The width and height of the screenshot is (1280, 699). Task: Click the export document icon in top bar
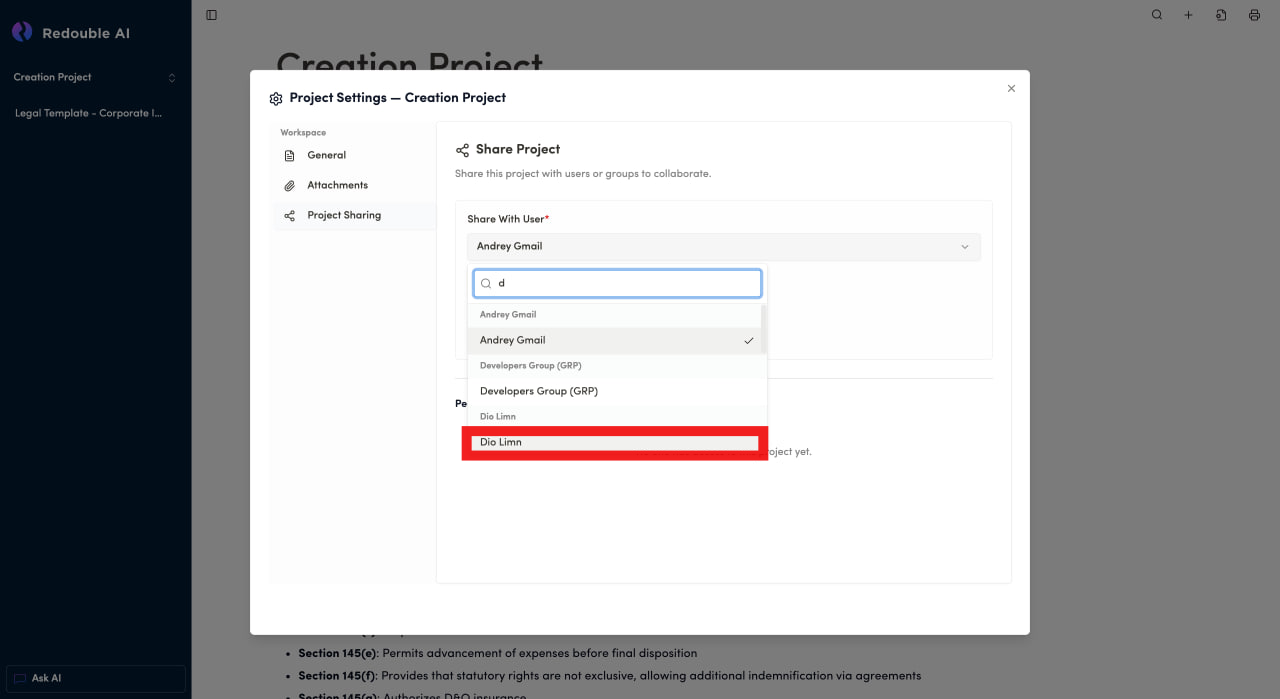point(1221,15)
